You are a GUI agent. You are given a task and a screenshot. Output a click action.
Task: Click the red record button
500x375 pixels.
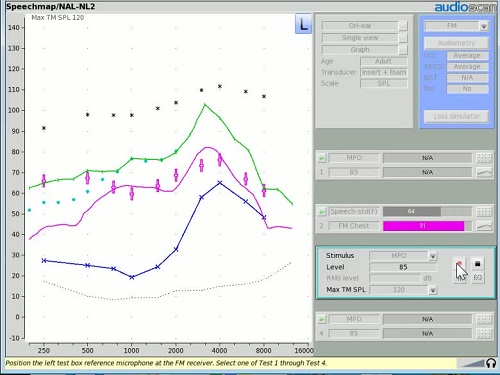tap(460, 264)
